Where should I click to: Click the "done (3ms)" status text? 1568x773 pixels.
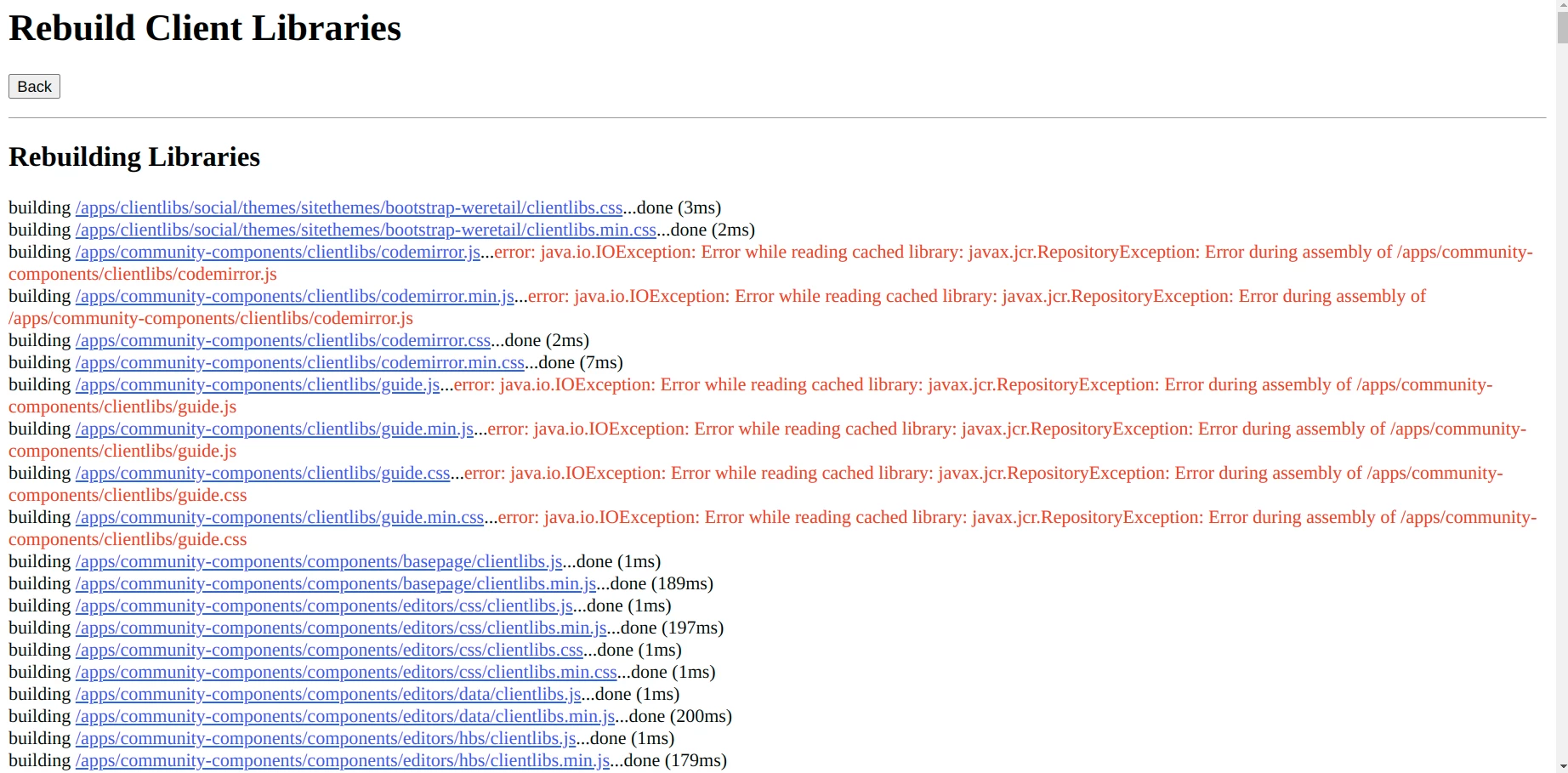679,207
